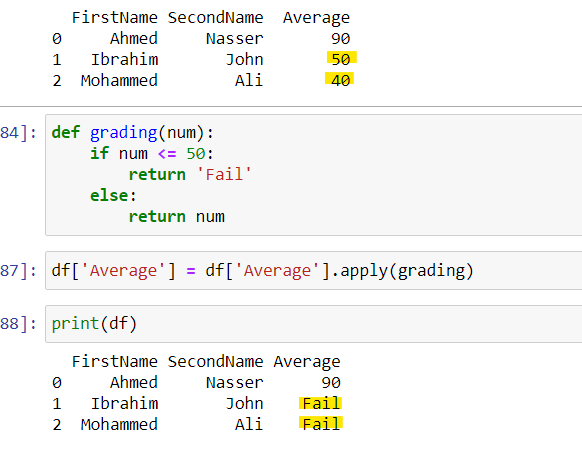Click the SecondName header in bottom output
This screenshot has height=464, width=582.
click(x=215, y=362)
